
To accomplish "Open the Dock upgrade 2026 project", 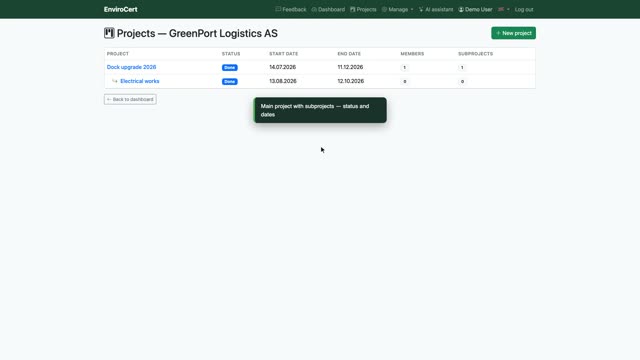I will (131, 67).
